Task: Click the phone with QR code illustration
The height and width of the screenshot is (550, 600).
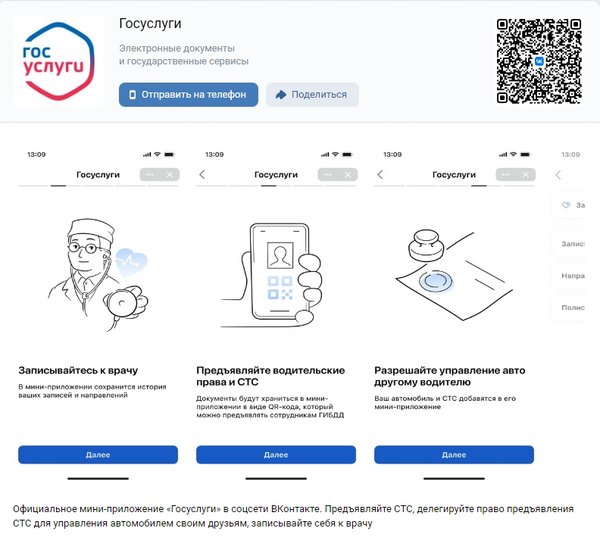Action: (x=272, y=276)
